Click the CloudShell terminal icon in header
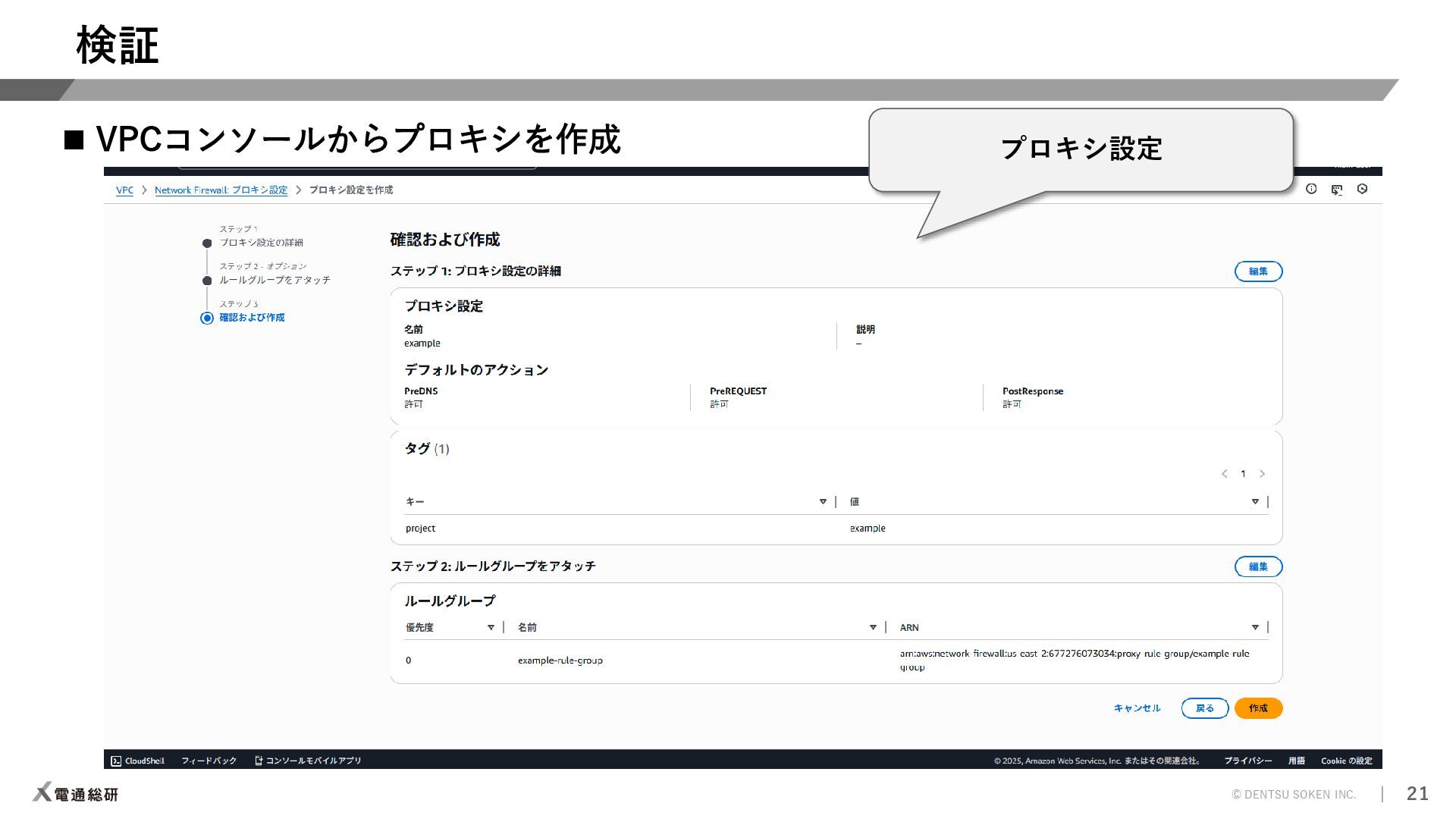Screen dimensions: 1456x819 click(x=1336, y=190)
